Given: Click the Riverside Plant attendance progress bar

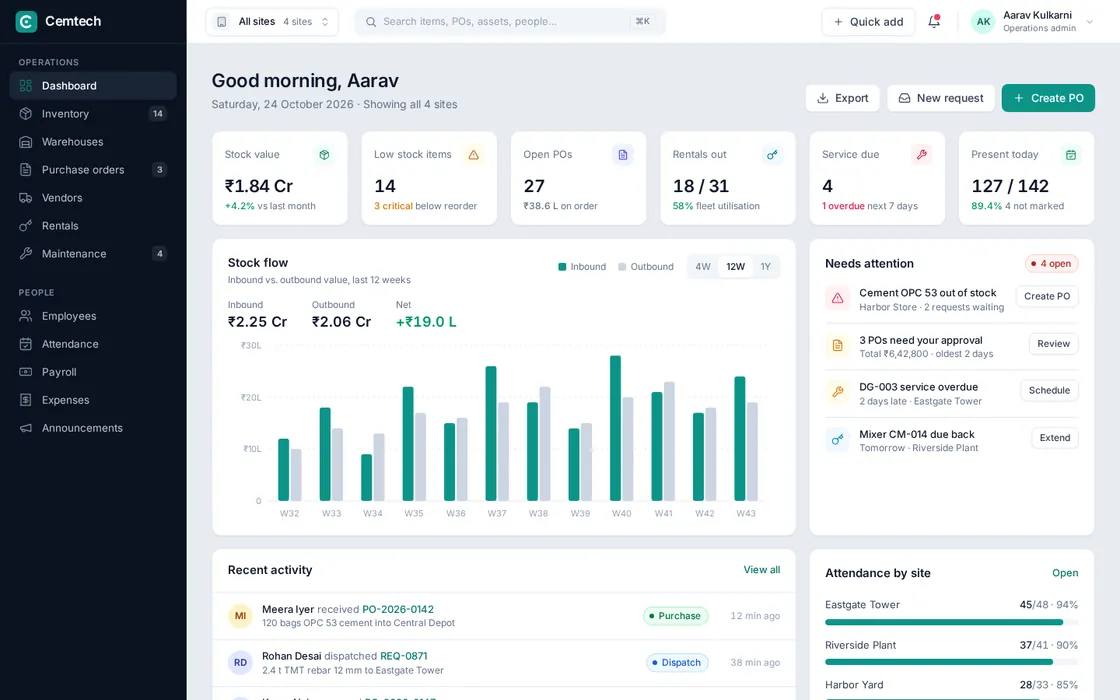Looking at the screenshot, I should click(951, 662).
